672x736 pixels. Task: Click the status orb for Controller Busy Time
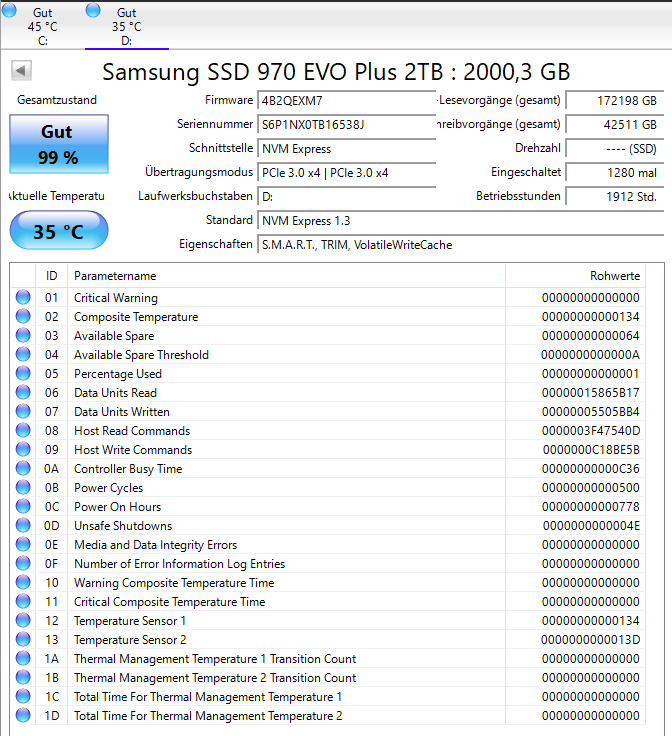(x=23, y=468)
